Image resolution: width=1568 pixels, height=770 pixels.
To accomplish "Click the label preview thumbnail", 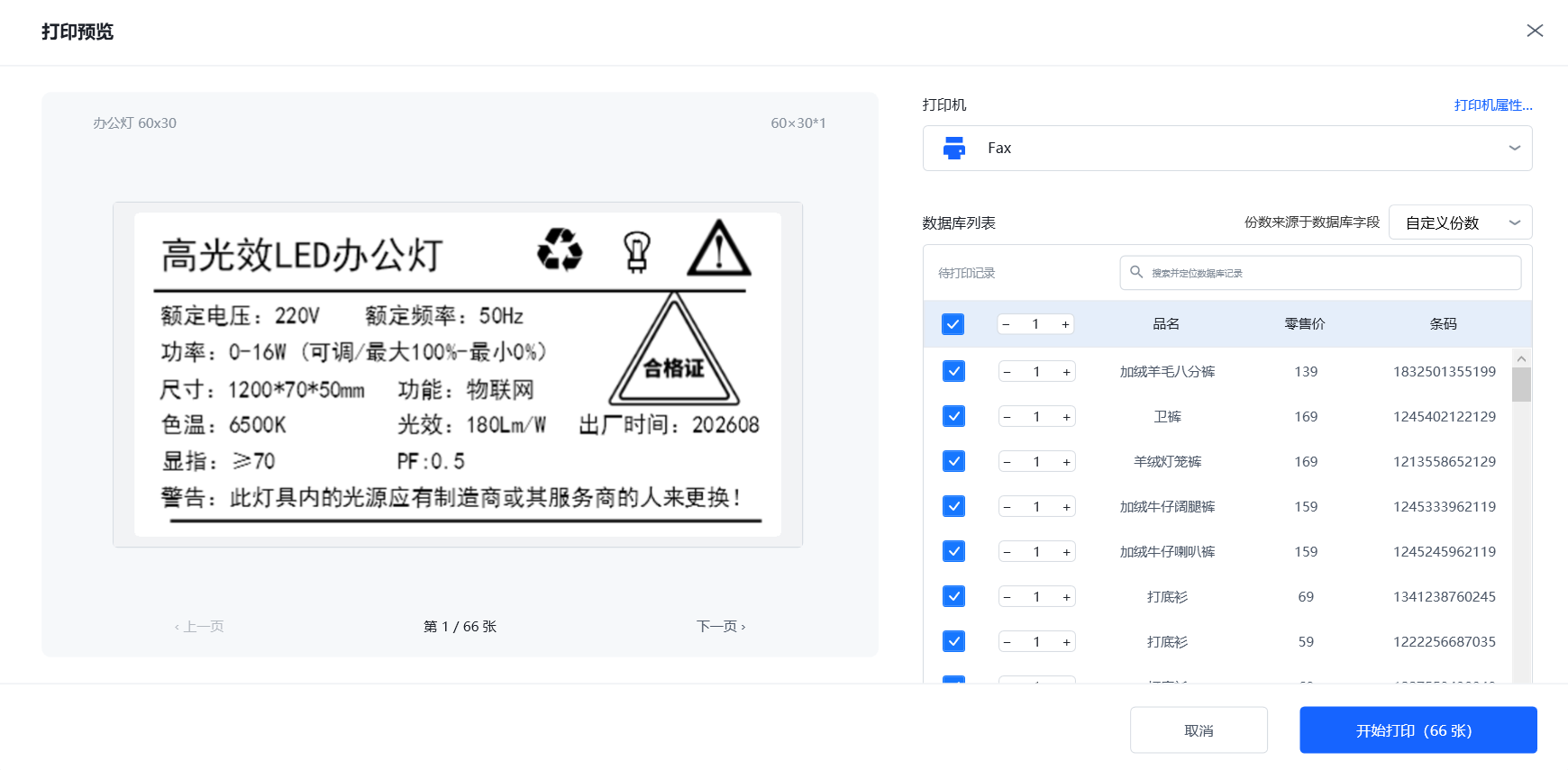I will coord(458,375).
